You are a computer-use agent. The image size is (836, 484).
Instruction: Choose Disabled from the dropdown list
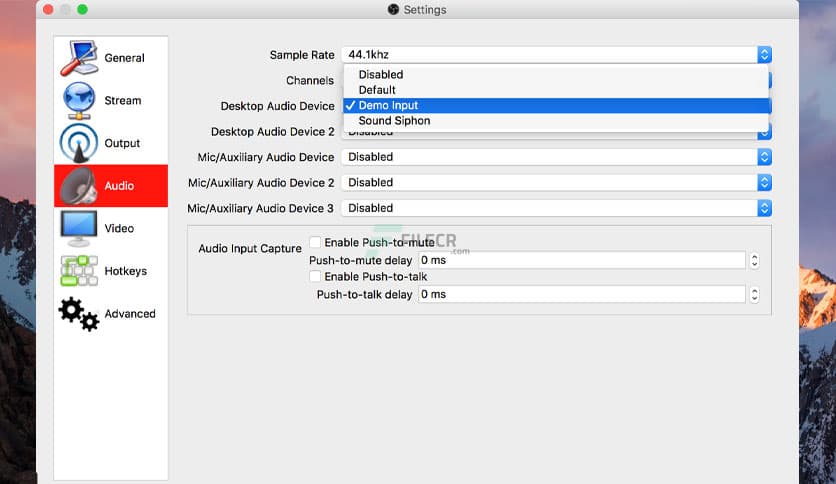pyautogui.click(x=381, y=75)
